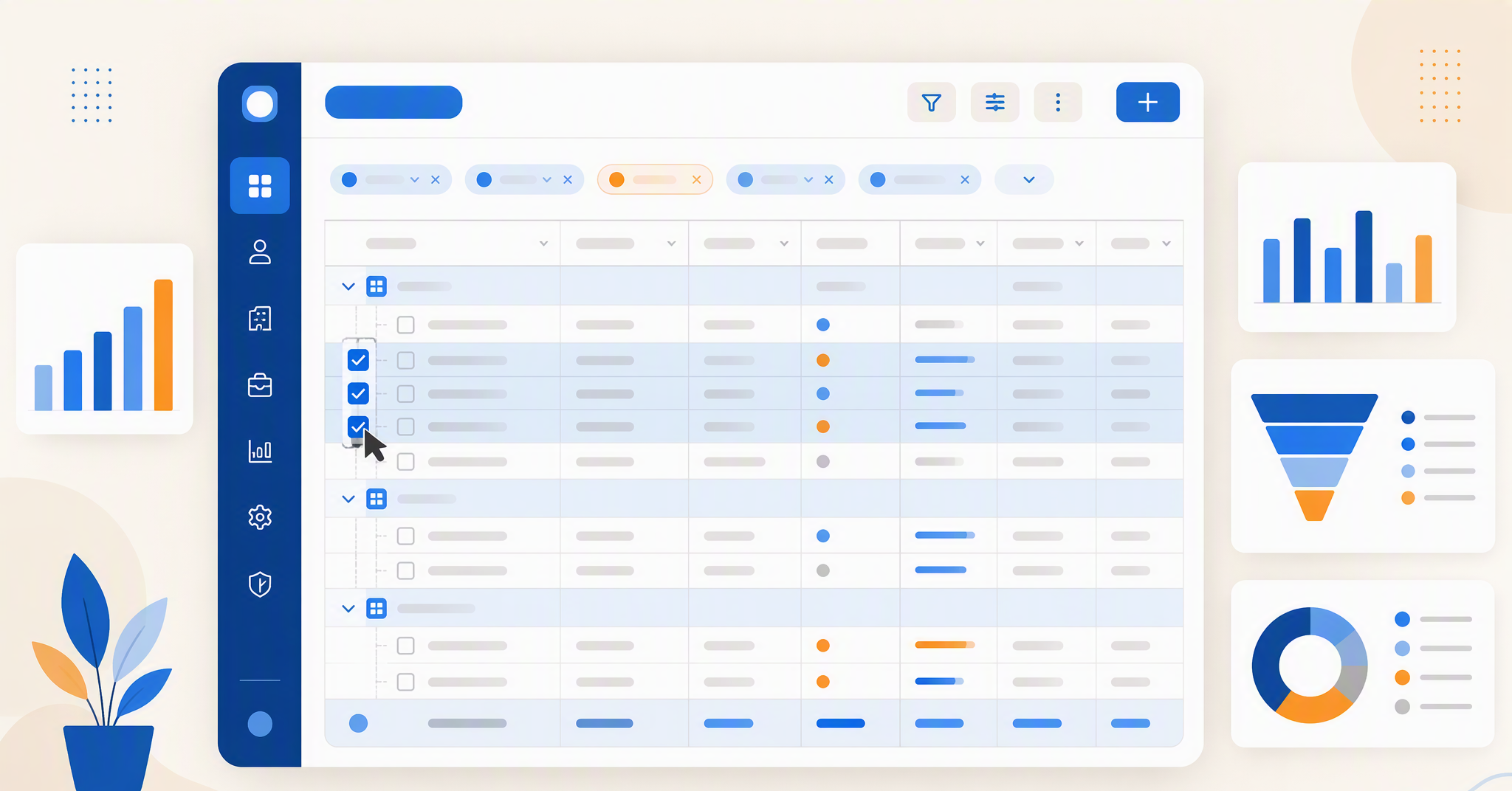Open the bar chart card beside the sidebar
This screenshot has height=791, width=1512.
click(105, 339)
